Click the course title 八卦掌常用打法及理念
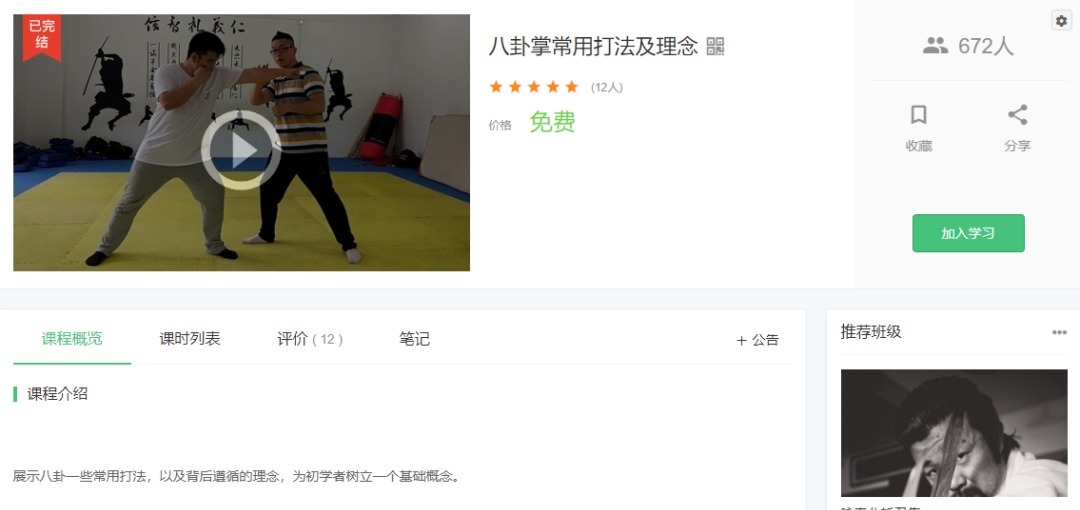Viewport: 1080px width, 510px height. [x=593, y=47]
